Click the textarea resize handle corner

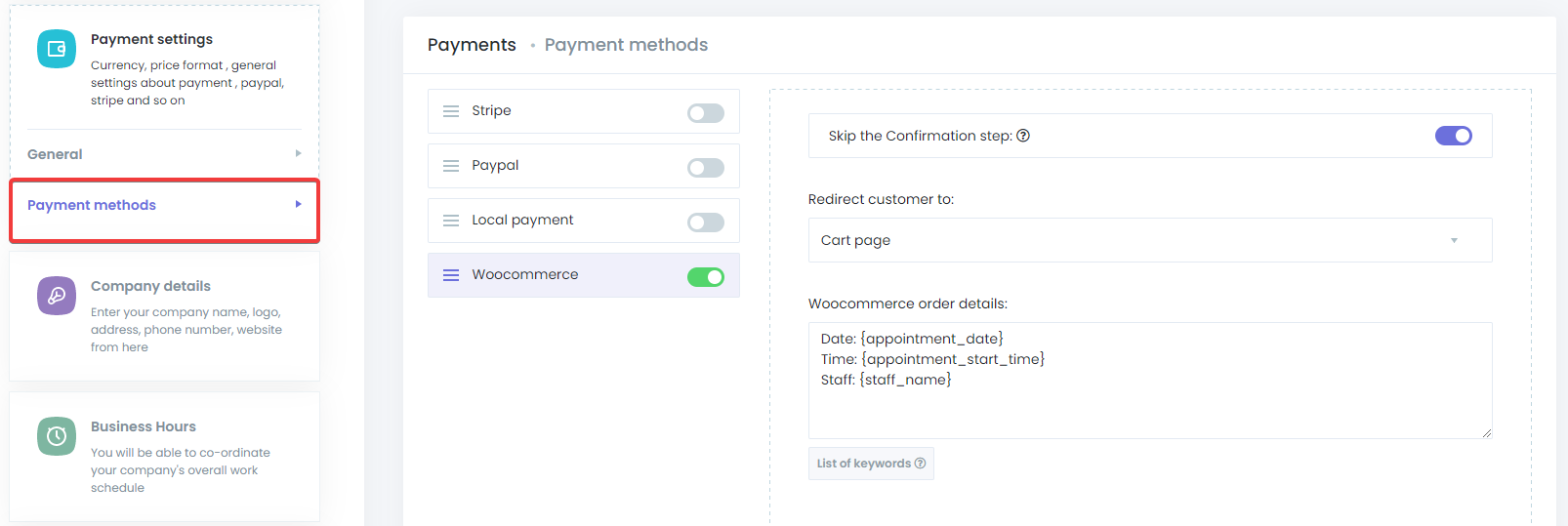coord(1486,432)
